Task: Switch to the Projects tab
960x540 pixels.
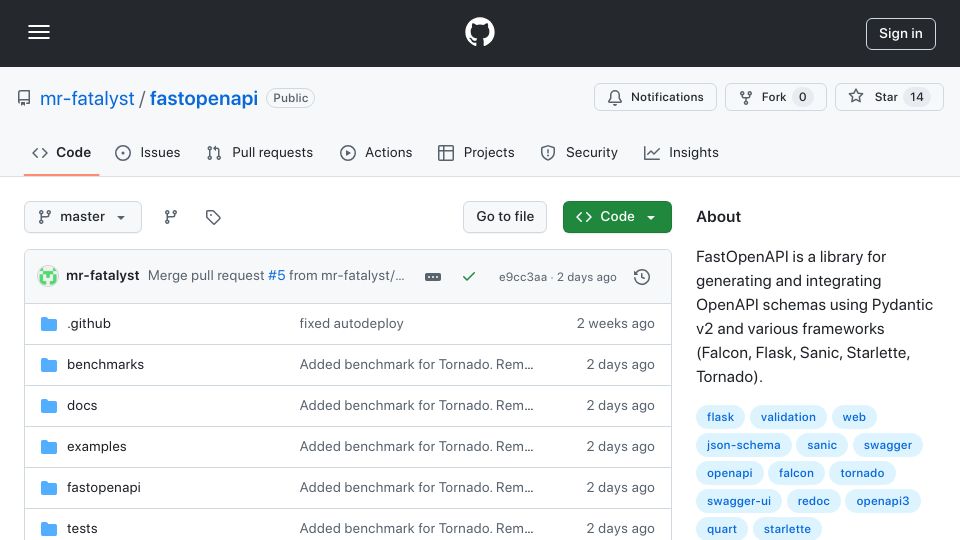Action: click(476, 152)
